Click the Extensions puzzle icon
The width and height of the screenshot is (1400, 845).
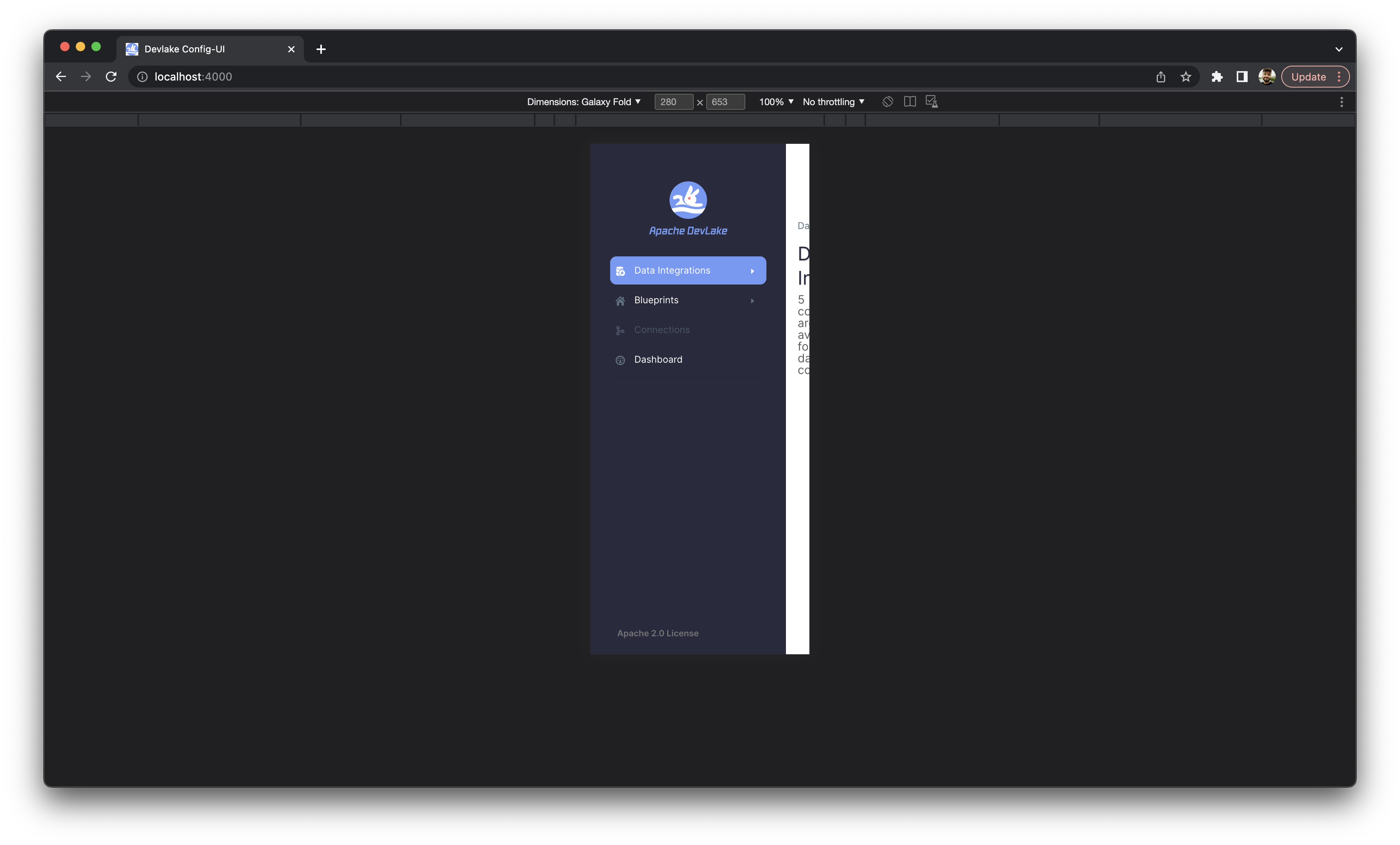[x=1216, y=77]
